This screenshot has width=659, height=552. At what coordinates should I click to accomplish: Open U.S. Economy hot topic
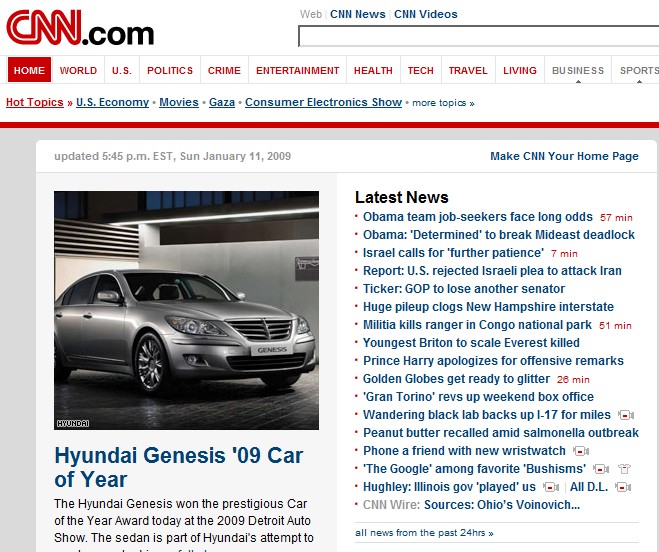[x=113, y=102]
